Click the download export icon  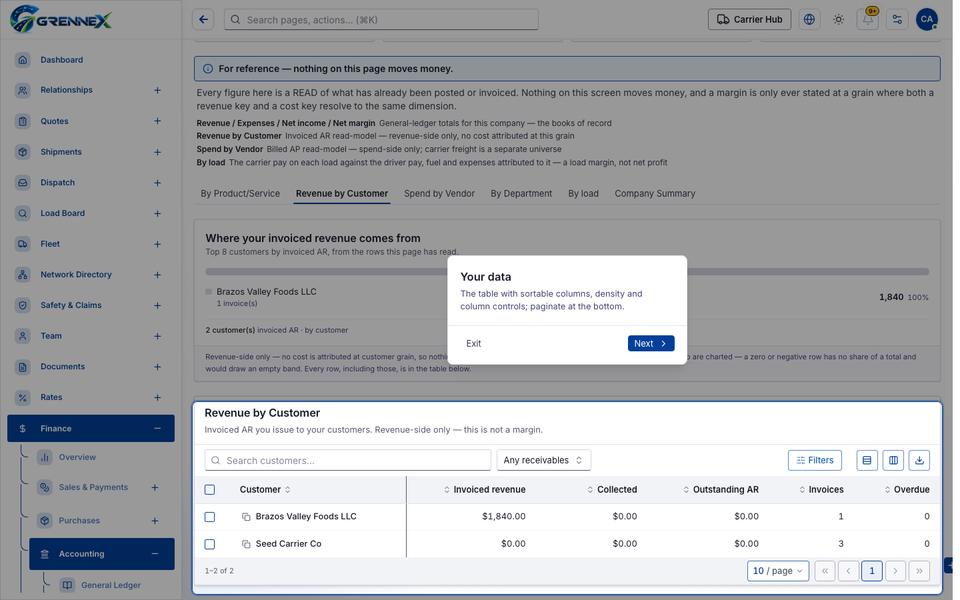[919, 460]
